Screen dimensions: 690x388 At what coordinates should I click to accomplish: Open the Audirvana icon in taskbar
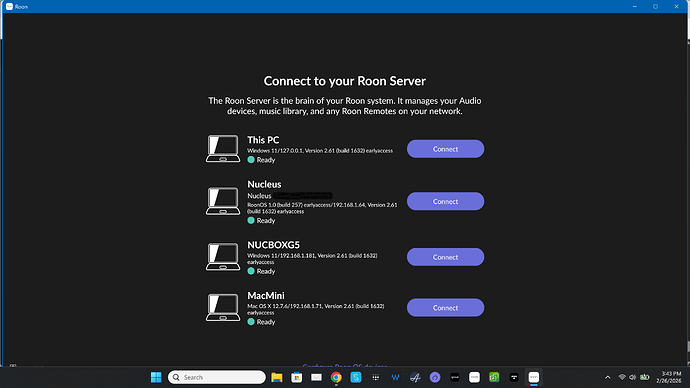click(415, 377)
